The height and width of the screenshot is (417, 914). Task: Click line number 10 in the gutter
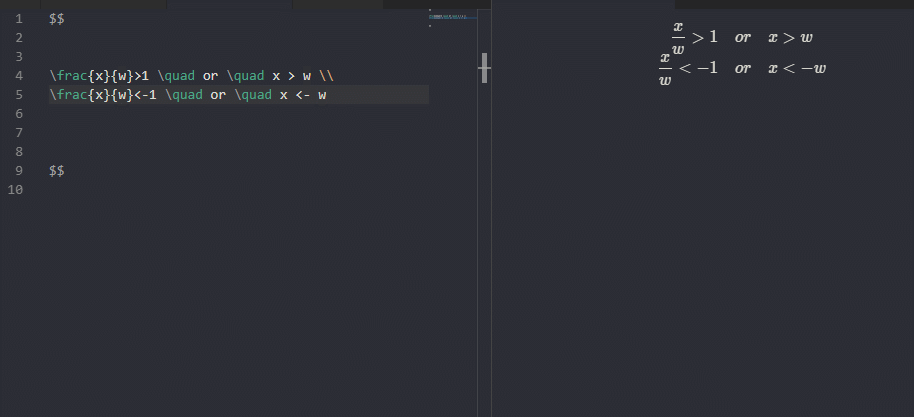16,190
